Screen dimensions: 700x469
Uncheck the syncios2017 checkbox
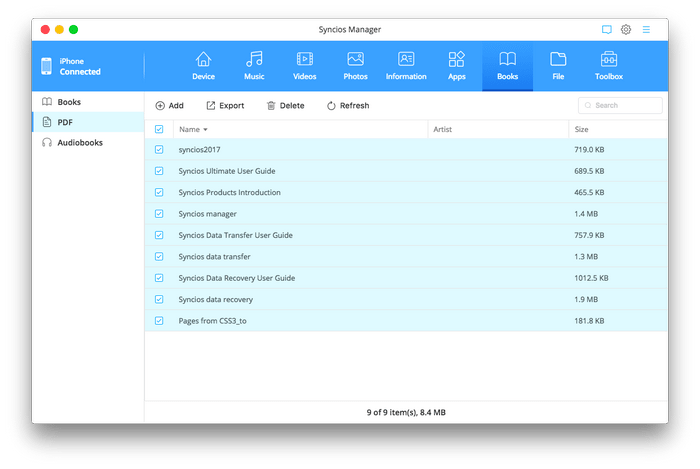point(159,149)
